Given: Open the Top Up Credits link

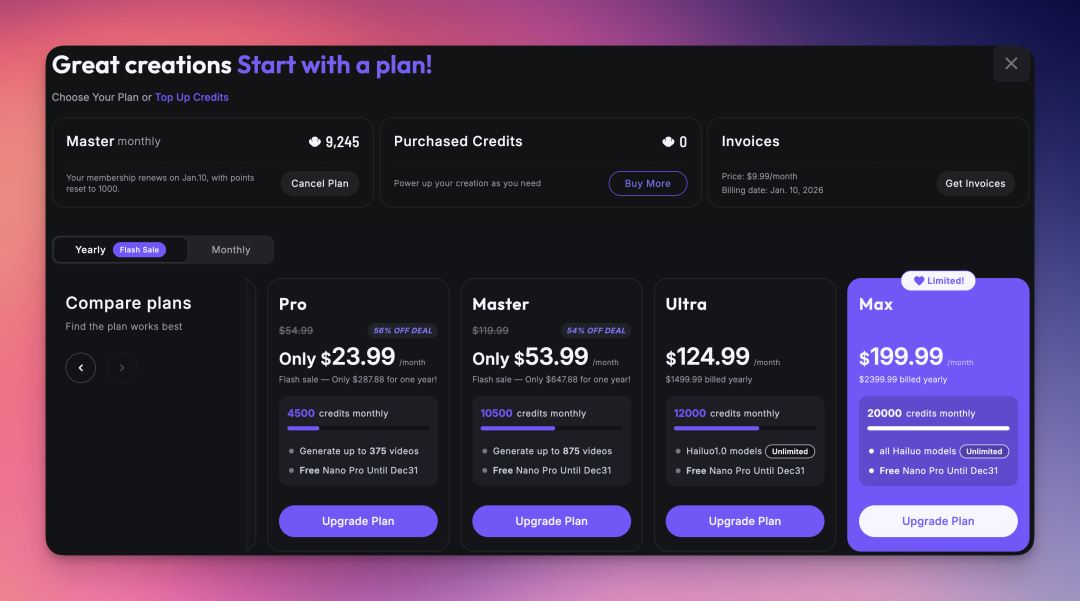Looking at the screenshot, I should coord(192,97).
